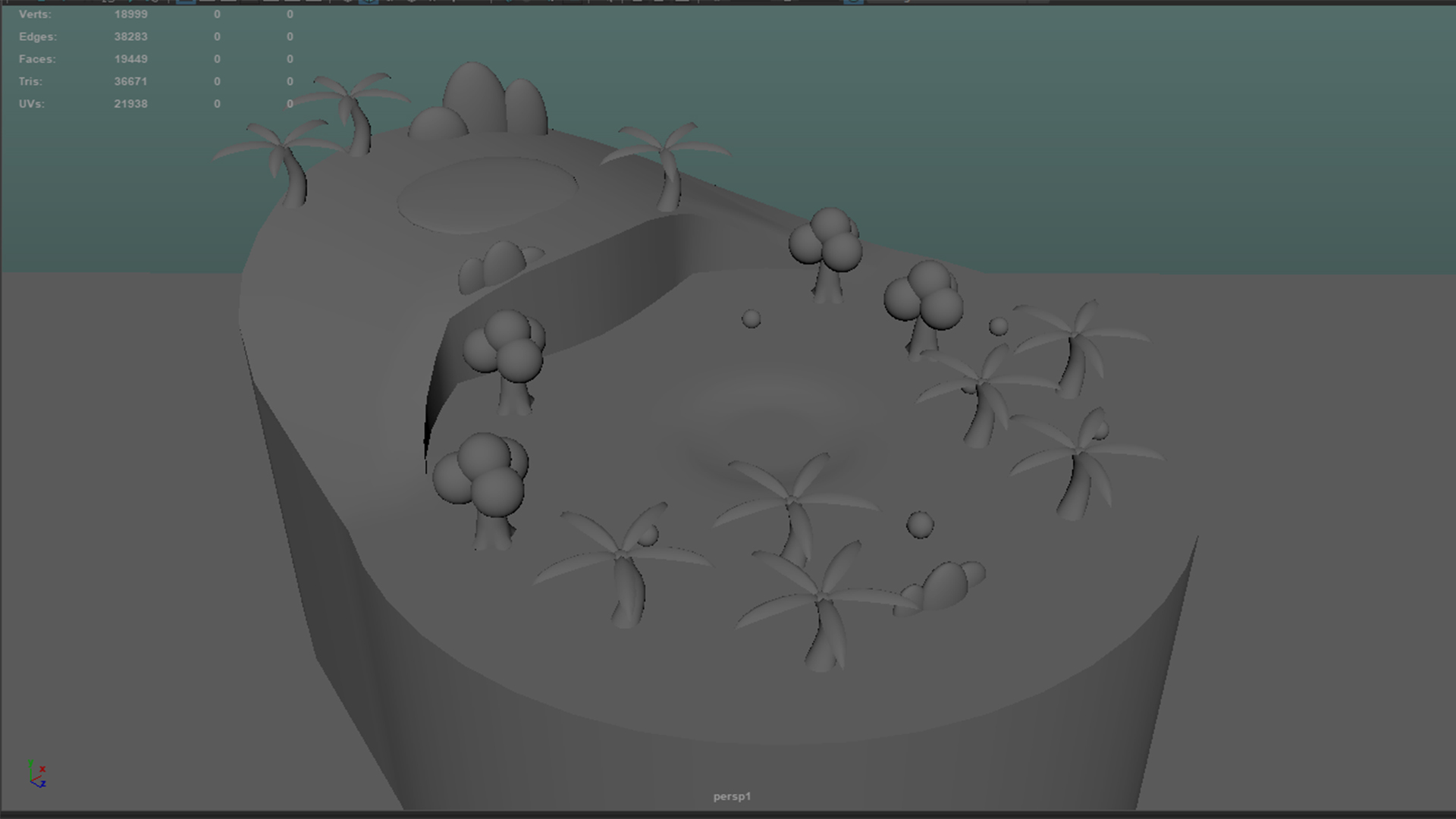1456x819 pixels.
Task: Click the persp1 viewport label
Action: coord(731,796)
